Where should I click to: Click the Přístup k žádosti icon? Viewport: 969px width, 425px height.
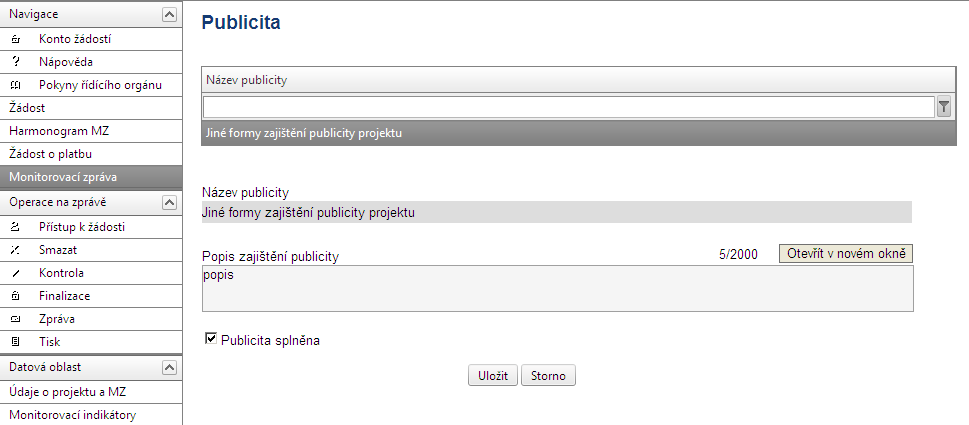[16, 227]
